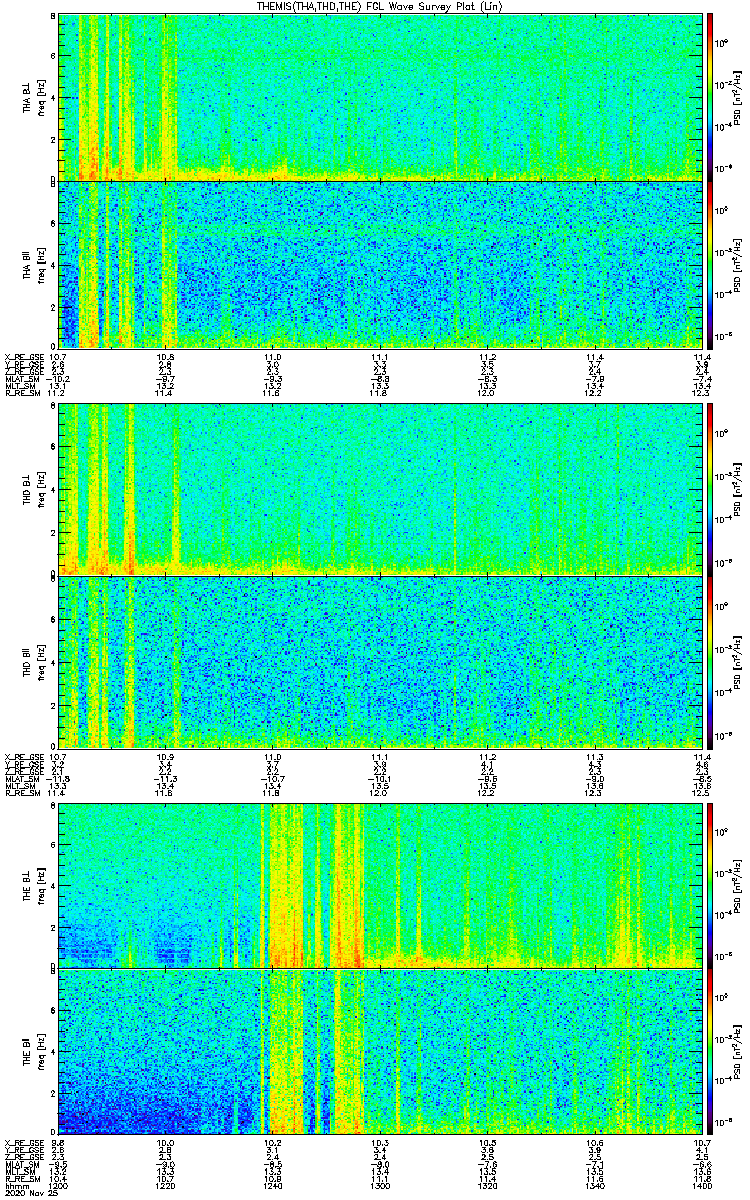The height and width of the screenshot is (1200, 750).
Task: Click the PSD color bar beside THE B-perpendicular
Action: [709, 885]
